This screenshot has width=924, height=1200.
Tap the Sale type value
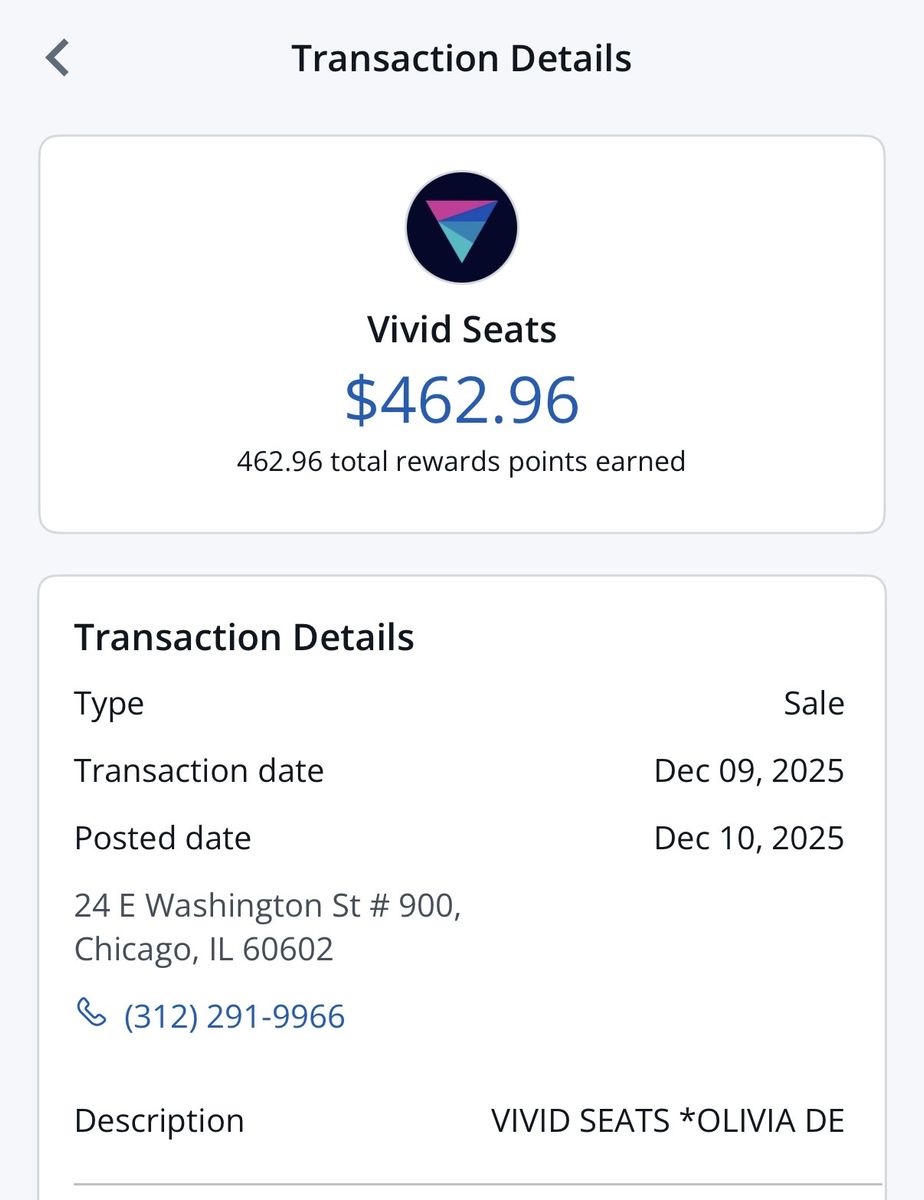coord(814,703)
